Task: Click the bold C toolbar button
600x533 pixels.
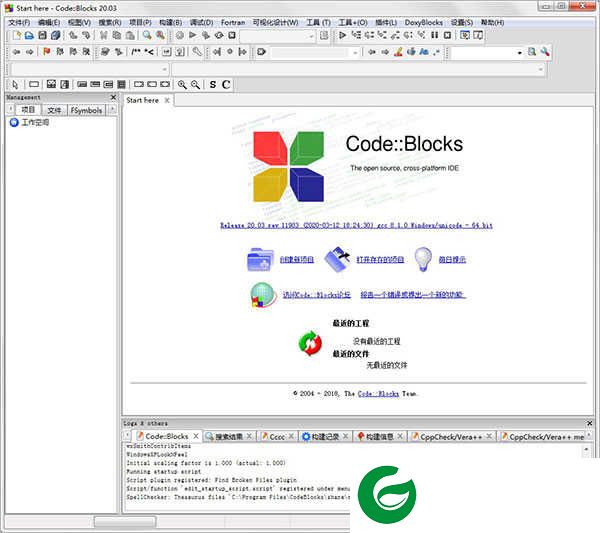Action: (226, 85)
